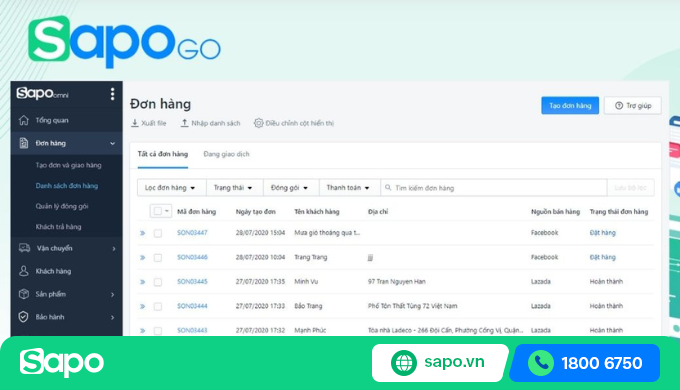The height and width of the screenshot is (390, 680).
Task: Toggle the select-all orders checkbox
Action: (x=157, y=211)
